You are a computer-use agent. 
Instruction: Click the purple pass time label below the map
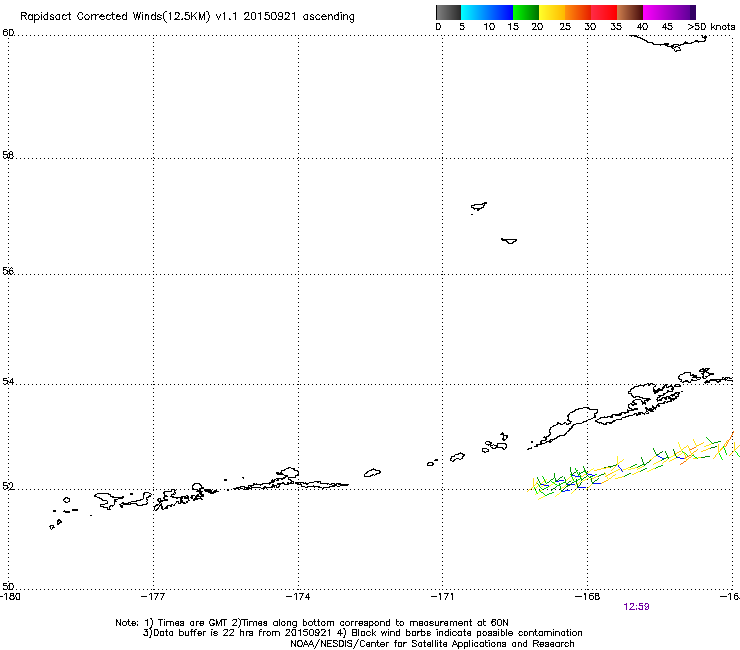[x=636, y=607]
